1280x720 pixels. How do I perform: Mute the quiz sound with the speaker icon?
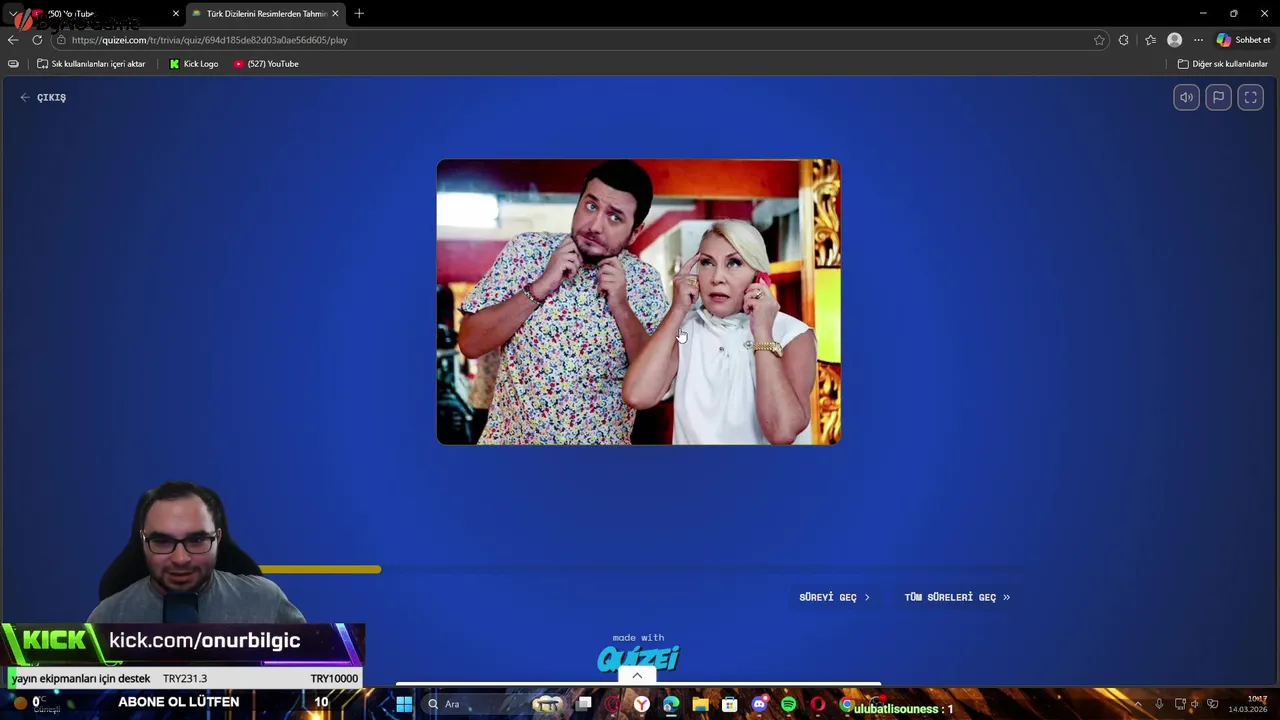point(1186,97)
